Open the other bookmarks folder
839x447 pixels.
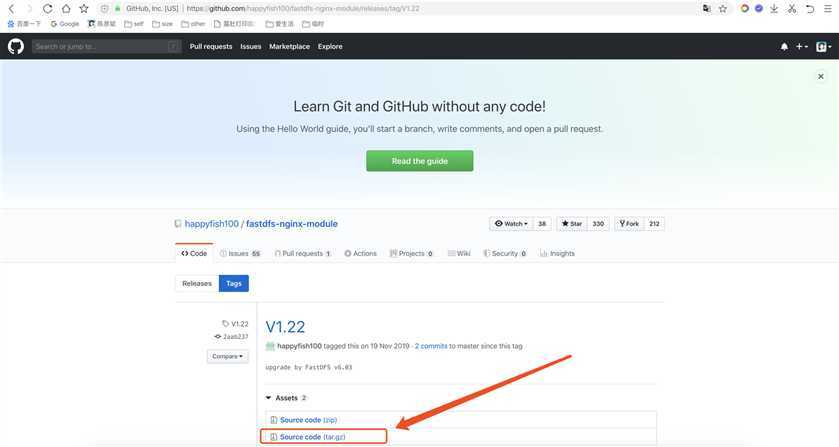pos(193,24)
